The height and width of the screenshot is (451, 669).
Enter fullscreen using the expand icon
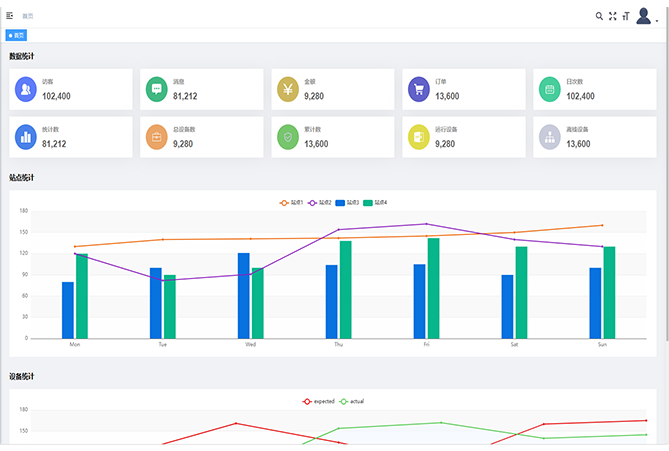[612, 16]
